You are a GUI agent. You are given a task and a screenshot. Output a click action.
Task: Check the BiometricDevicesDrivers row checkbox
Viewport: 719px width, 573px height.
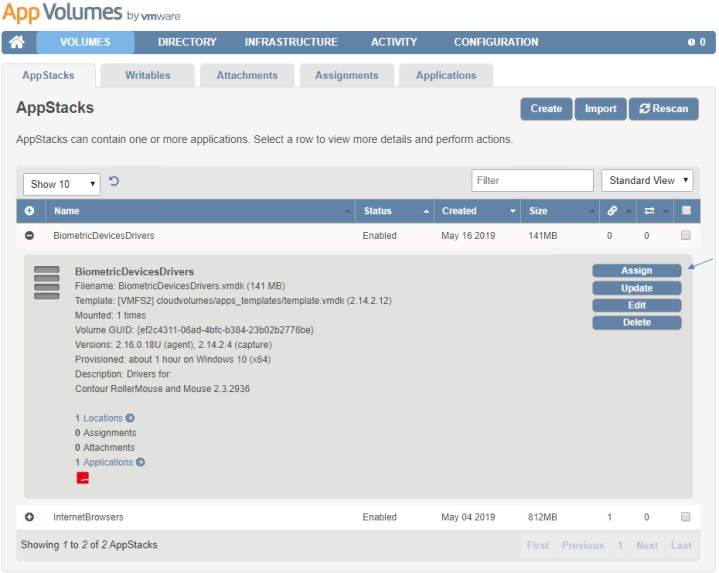pos(685,236)
